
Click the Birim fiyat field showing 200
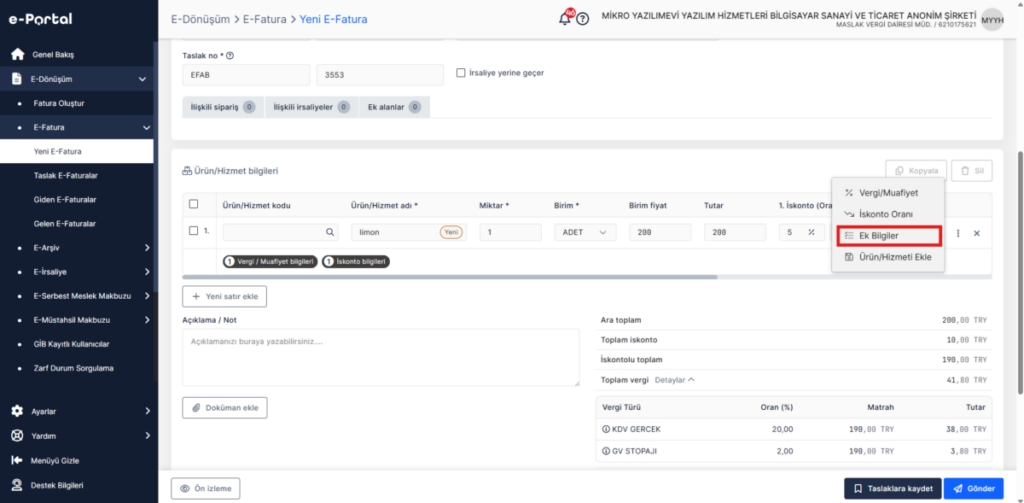(660, 232)
